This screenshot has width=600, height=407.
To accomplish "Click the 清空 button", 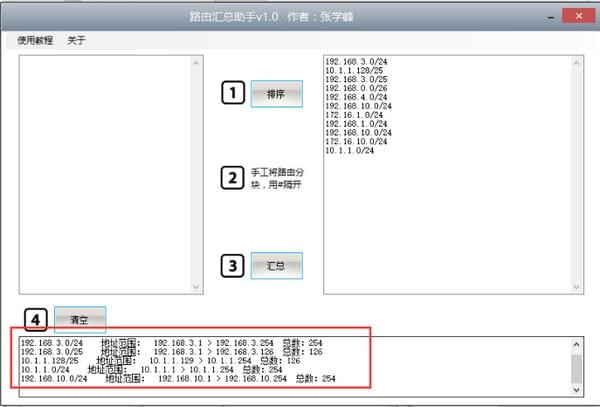I will pos(80,320).
